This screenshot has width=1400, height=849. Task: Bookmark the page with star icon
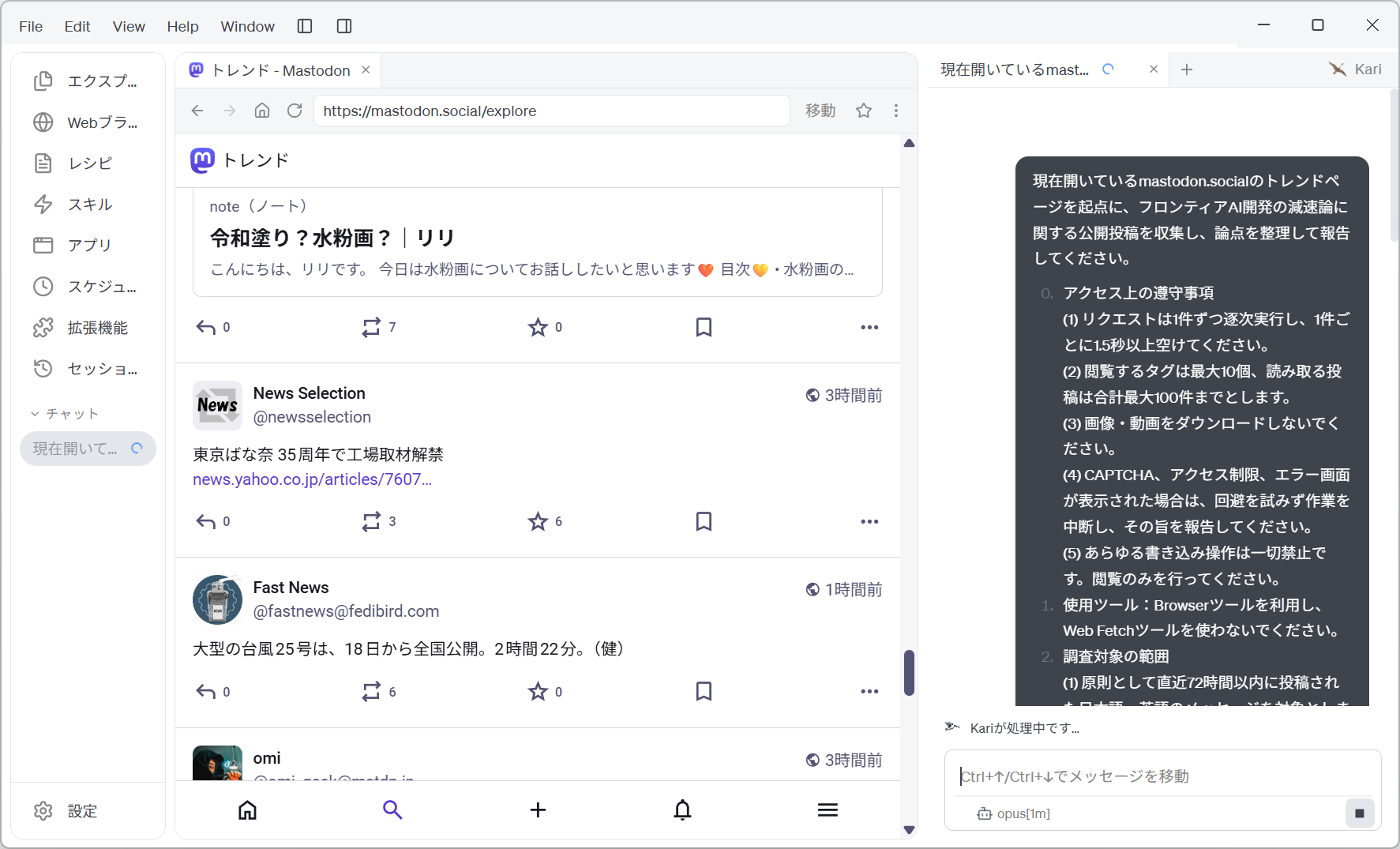coord(864,111)
